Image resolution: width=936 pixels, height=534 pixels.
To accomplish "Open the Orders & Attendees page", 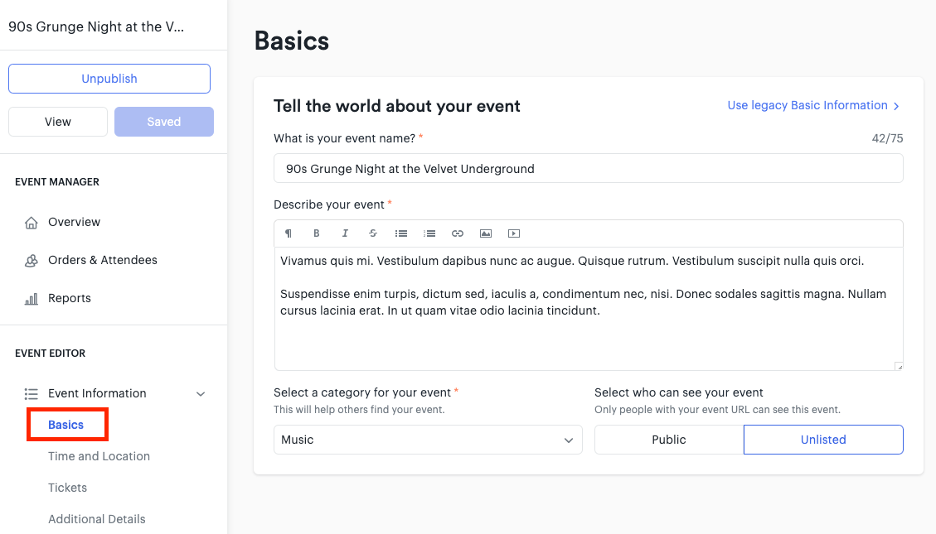I will [103, 260].
